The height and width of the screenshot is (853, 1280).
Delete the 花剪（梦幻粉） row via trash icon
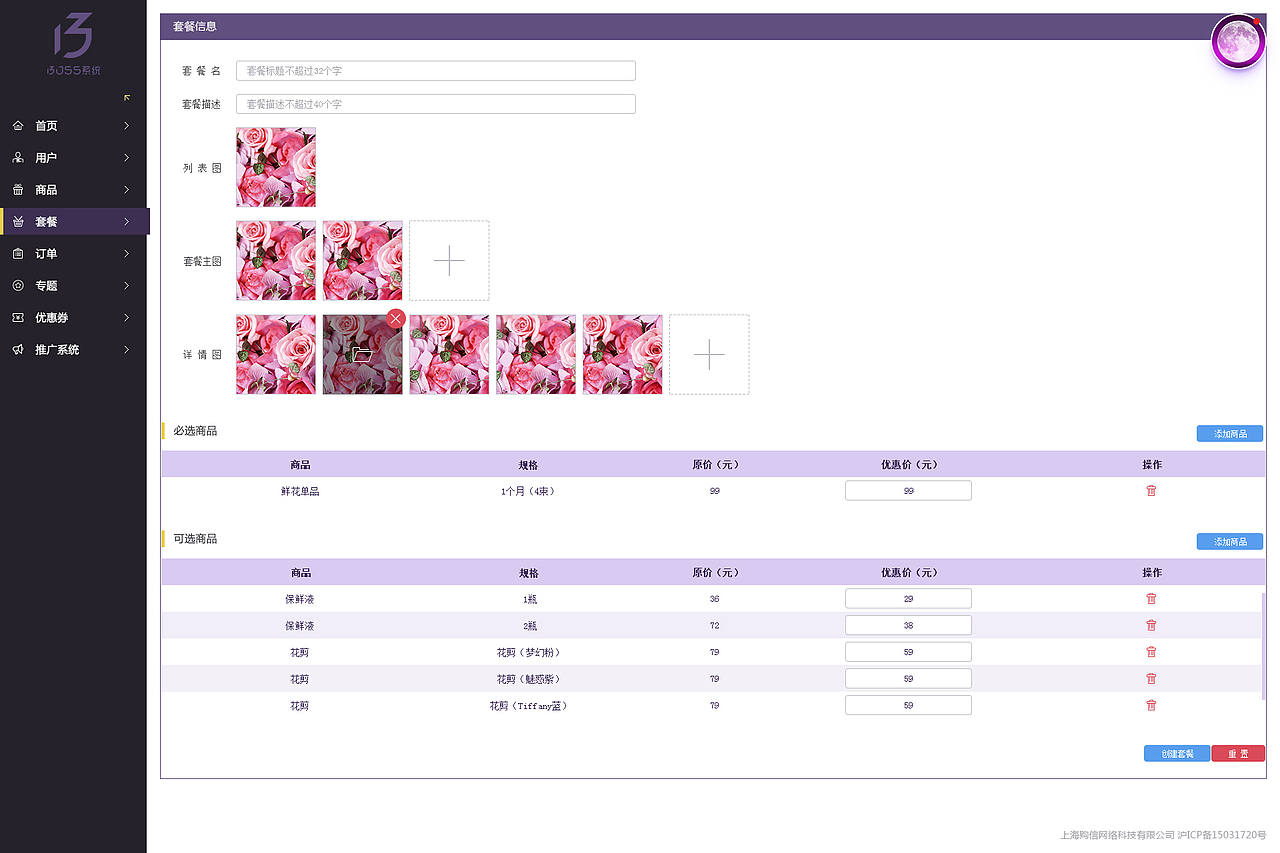click(1151, 652)
